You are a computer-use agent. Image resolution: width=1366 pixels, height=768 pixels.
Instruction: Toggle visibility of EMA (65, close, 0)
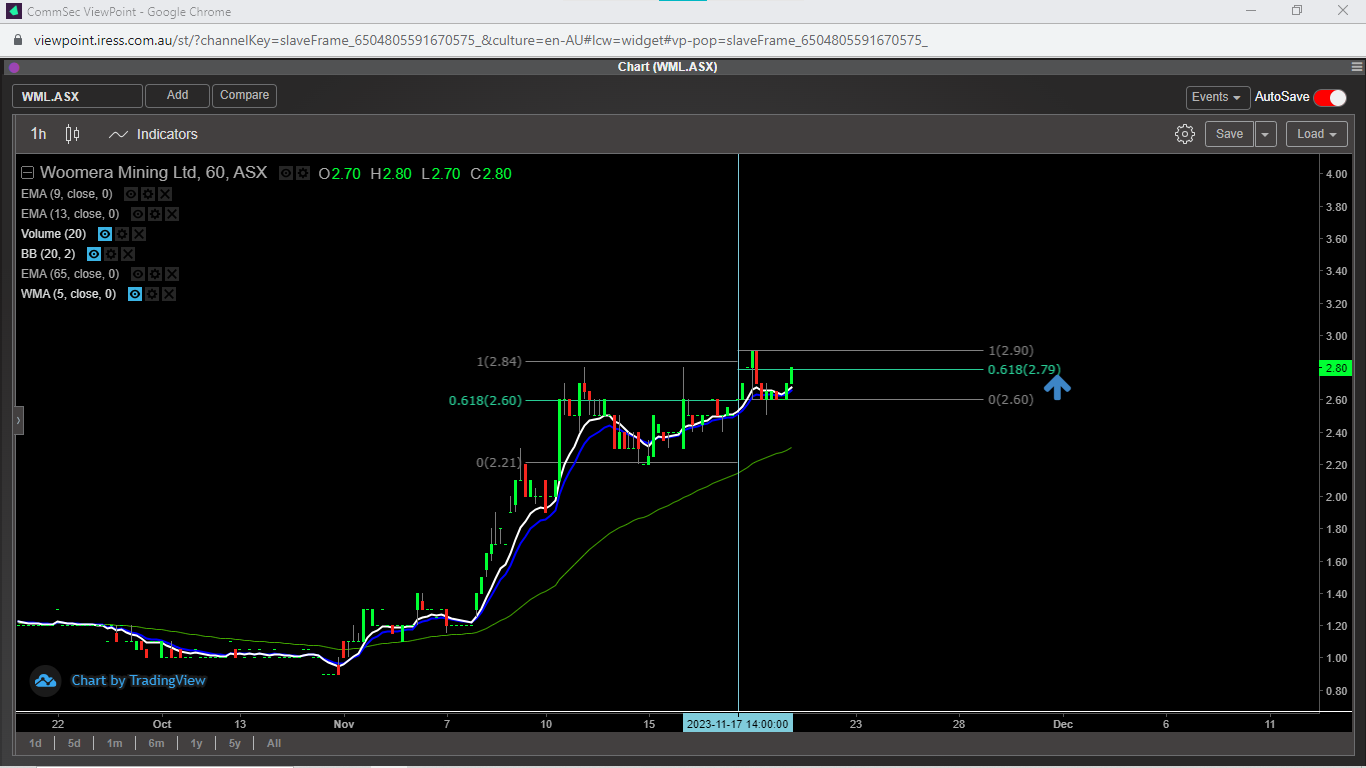pyautogui.click(x=138, y=274)
